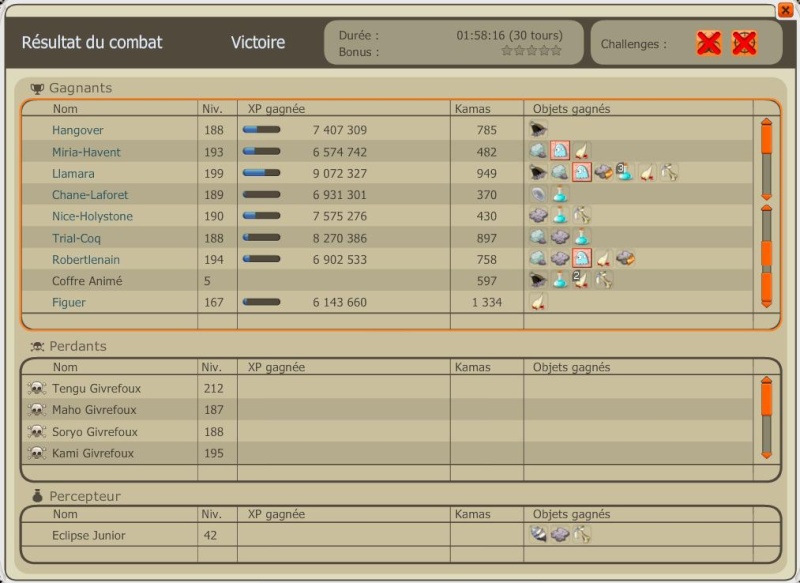Click the fang item in Robertlenain's row
The width and height of the screenshot is (800, 583).
[x=604, y=259]
